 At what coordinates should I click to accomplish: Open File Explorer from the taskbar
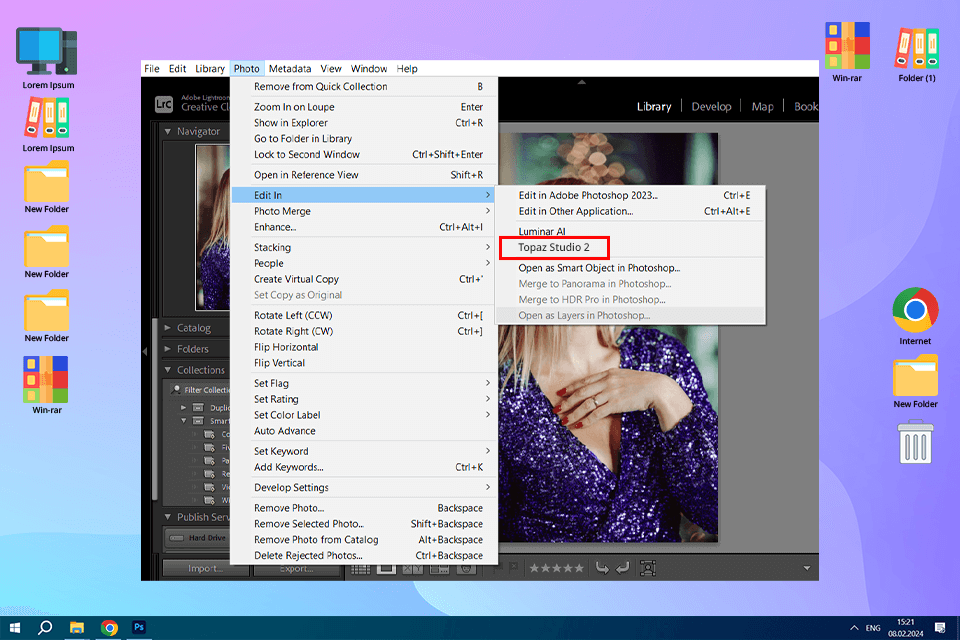(77, 628)
